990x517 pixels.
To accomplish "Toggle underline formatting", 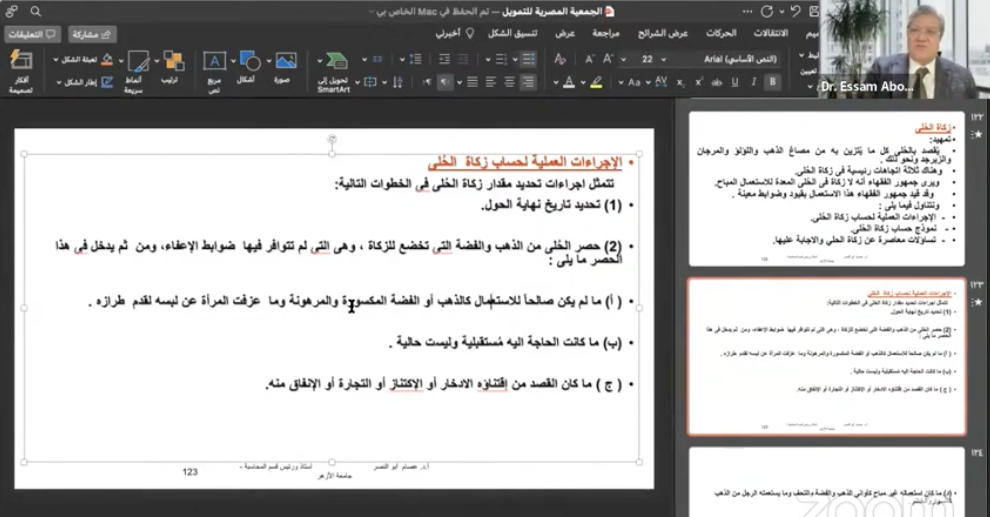I will [x=735, y=82].
